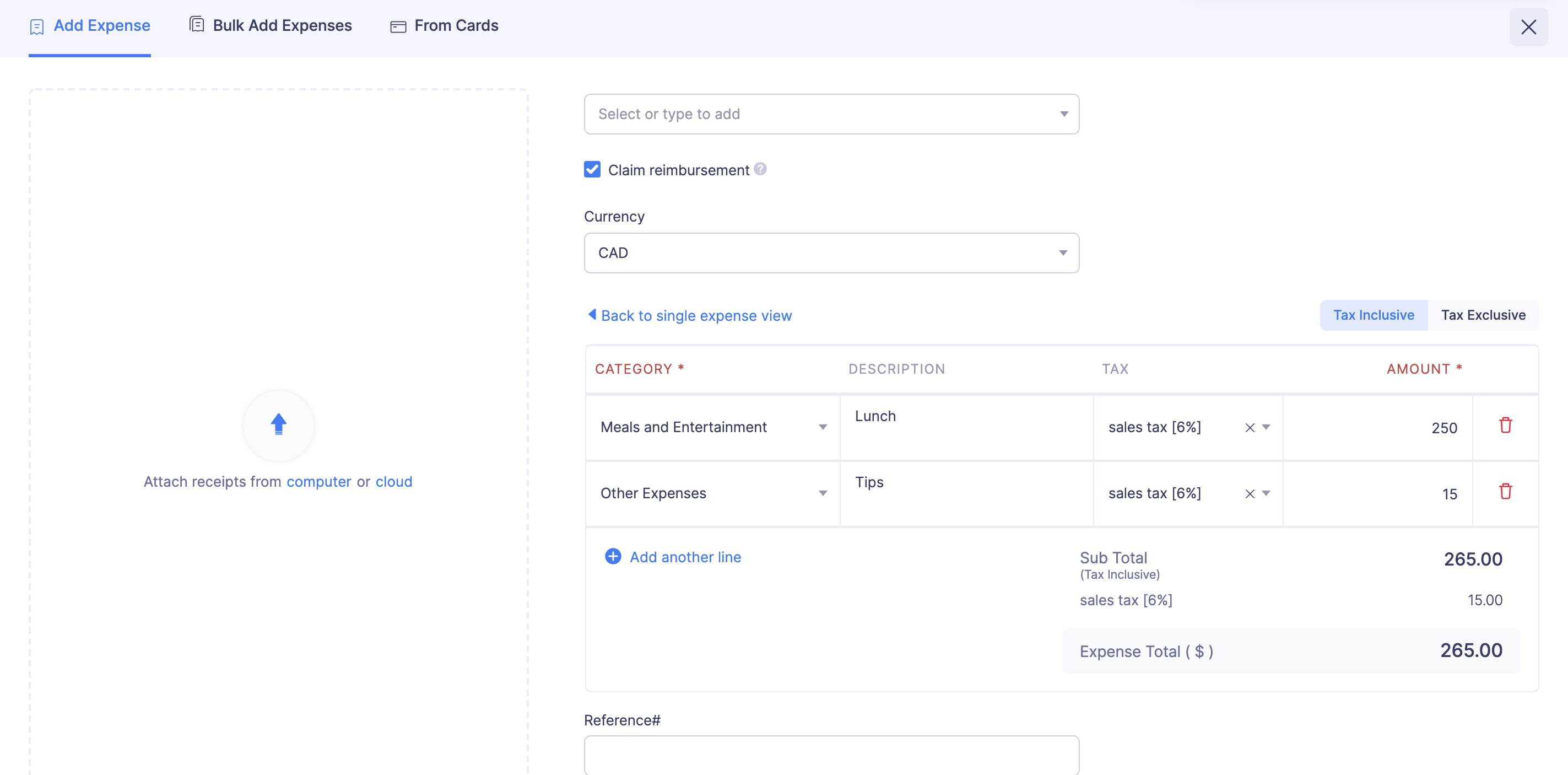Delete the Tips expense line via trash icon

tap(1506, 491)
